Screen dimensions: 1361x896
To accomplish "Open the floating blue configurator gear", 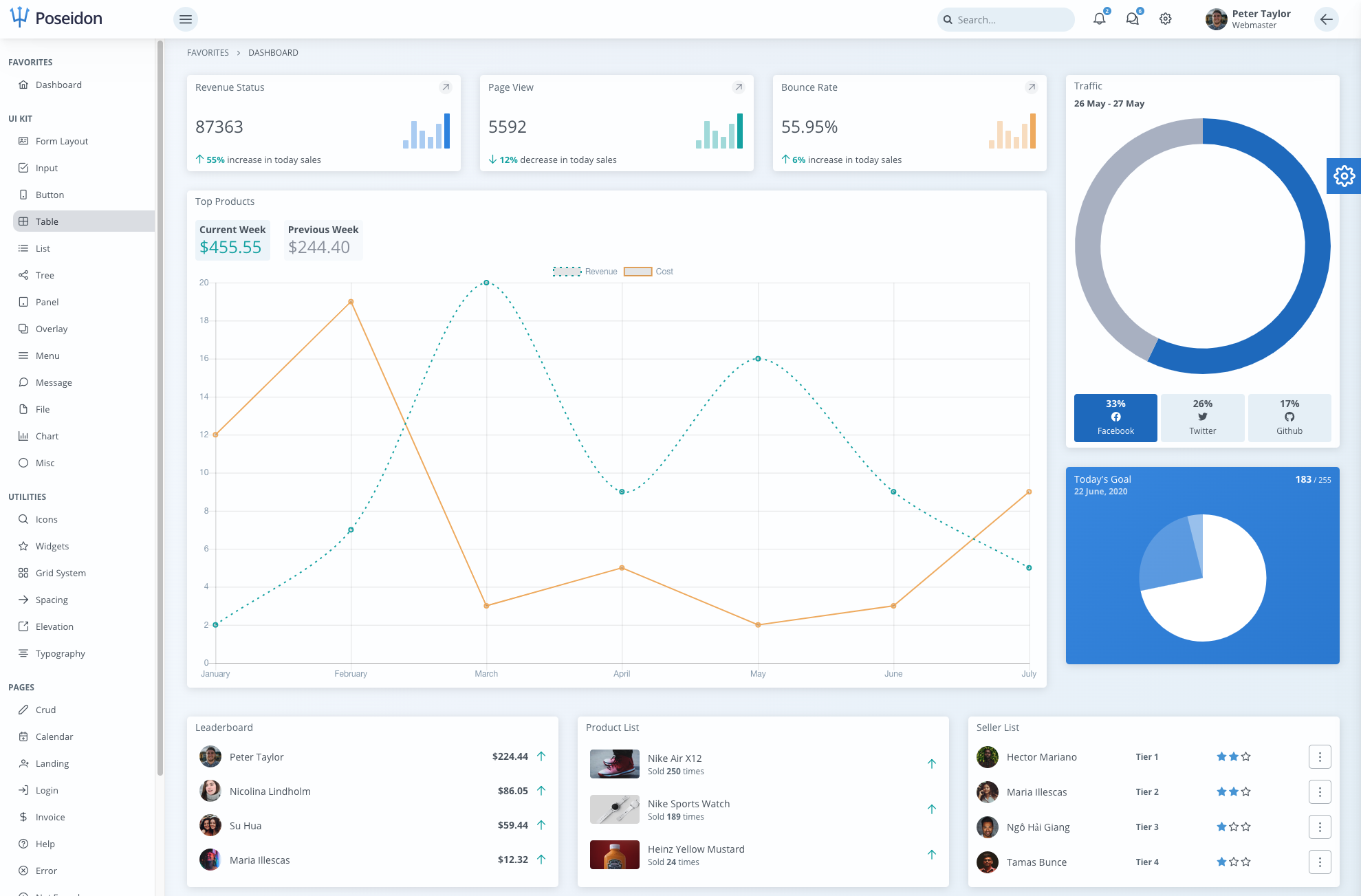I will [x=1344, y=176].
